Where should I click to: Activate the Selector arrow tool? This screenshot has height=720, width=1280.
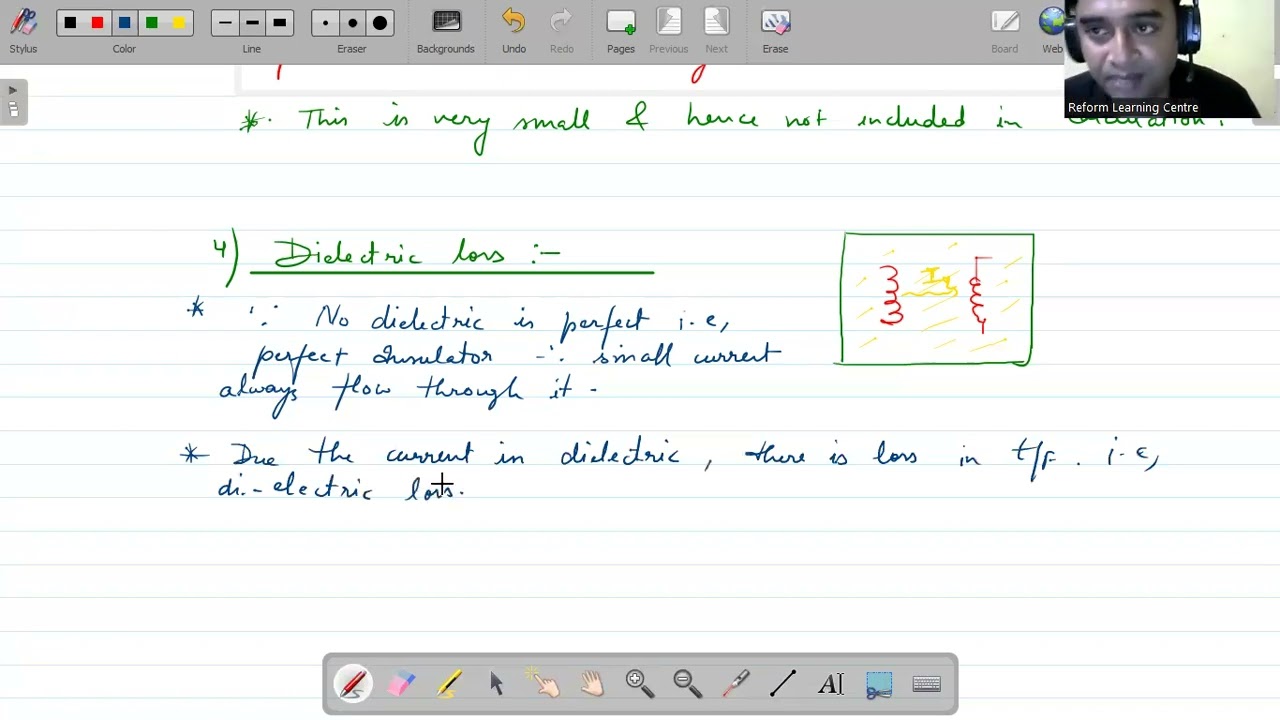pos(497,684)
